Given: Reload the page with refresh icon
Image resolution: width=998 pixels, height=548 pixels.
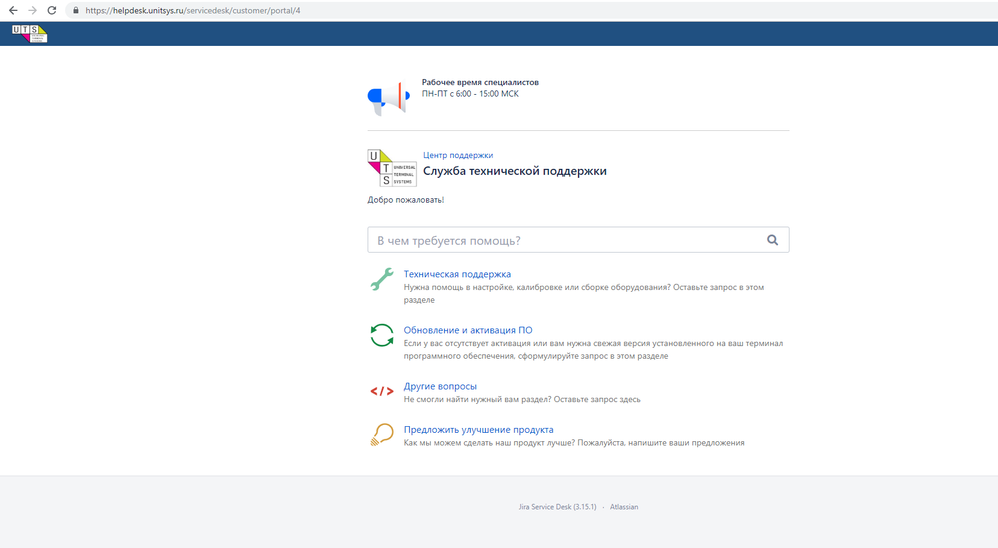Looking at the screenshot, I should (52, 10).
